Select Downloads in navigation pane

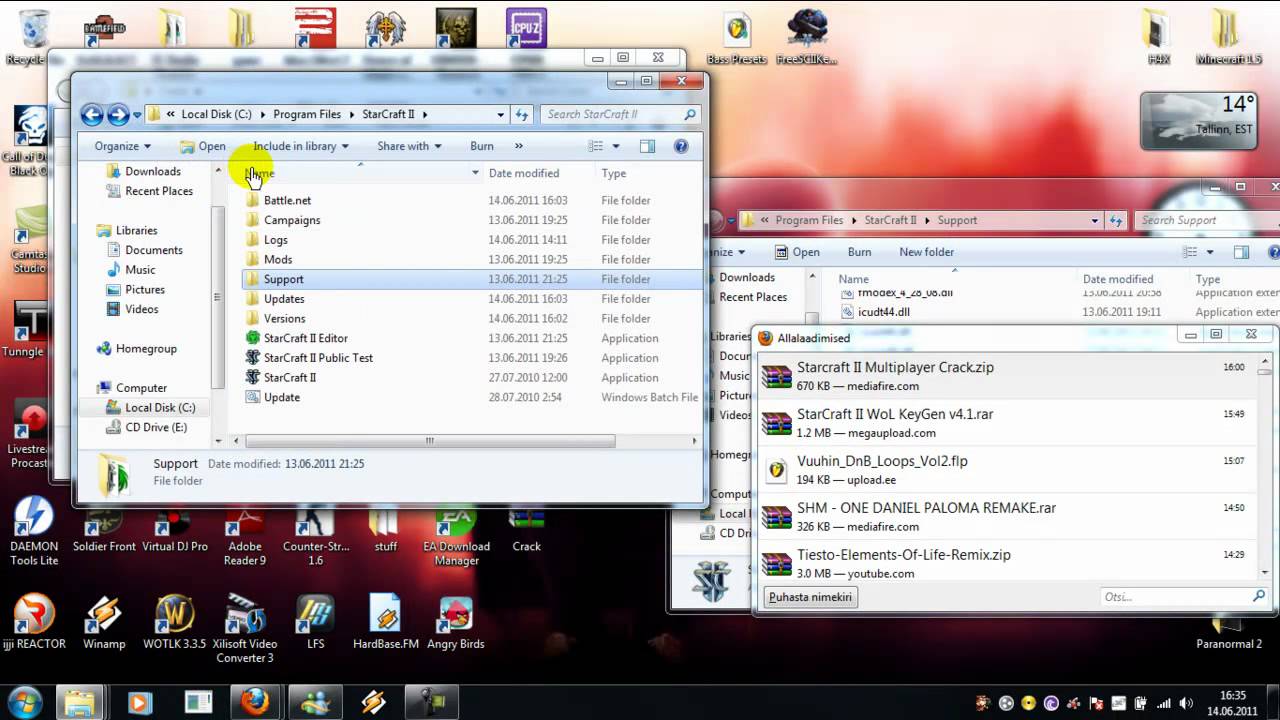point(153,171)
